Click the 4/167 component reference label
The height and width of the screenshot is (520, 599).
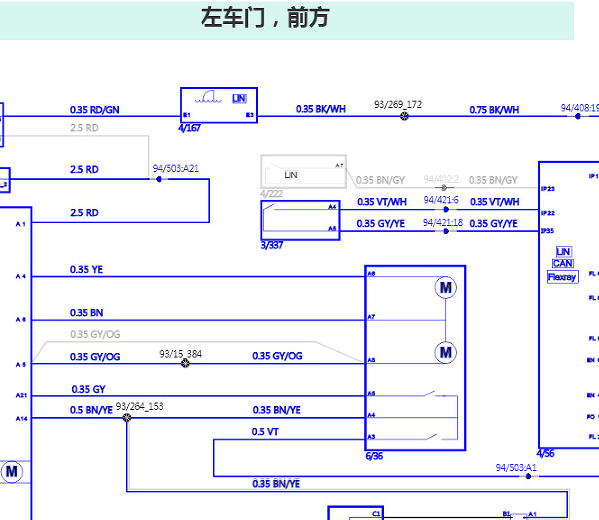click(189, 128)
